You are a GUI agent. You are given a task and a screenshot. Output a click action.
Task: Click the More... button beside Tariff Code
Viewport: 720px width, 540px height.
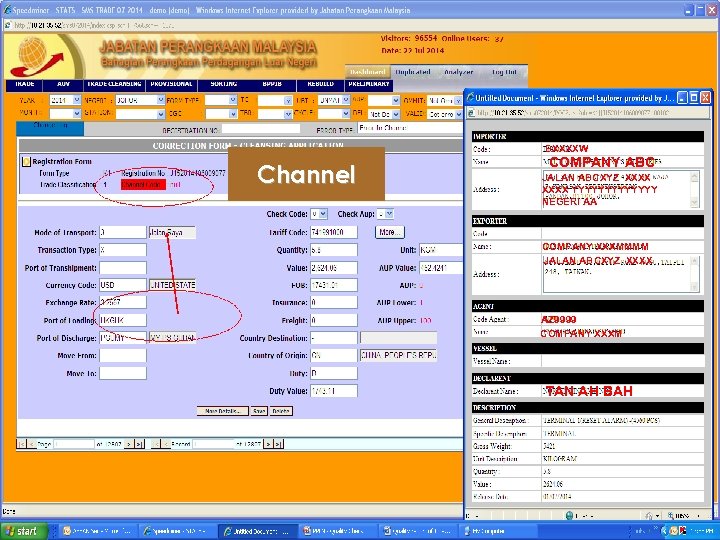[390, 232]
